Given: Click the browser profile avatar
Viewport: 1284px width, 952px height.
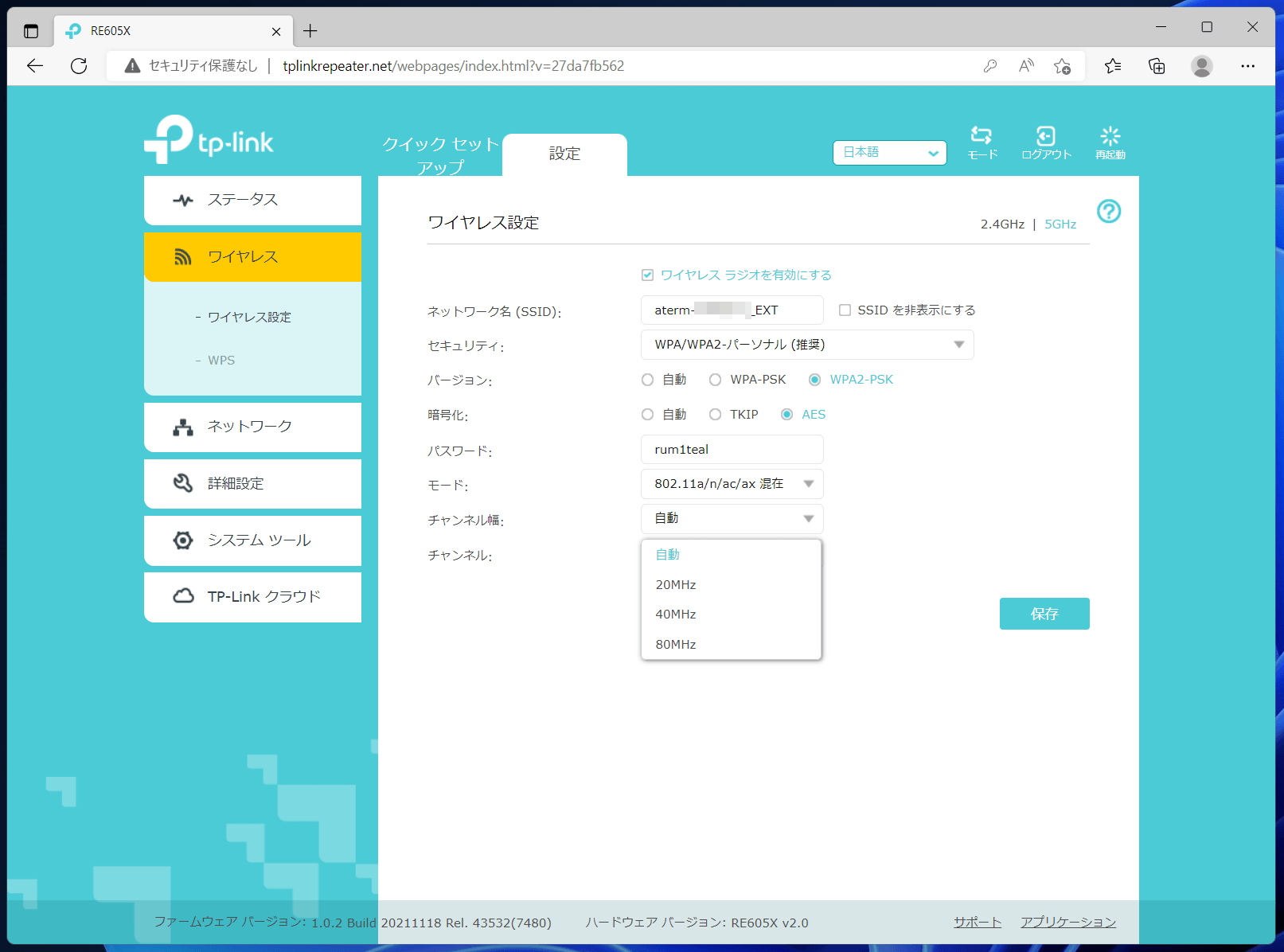Looking at the screenshot, I should (1202, 66).
